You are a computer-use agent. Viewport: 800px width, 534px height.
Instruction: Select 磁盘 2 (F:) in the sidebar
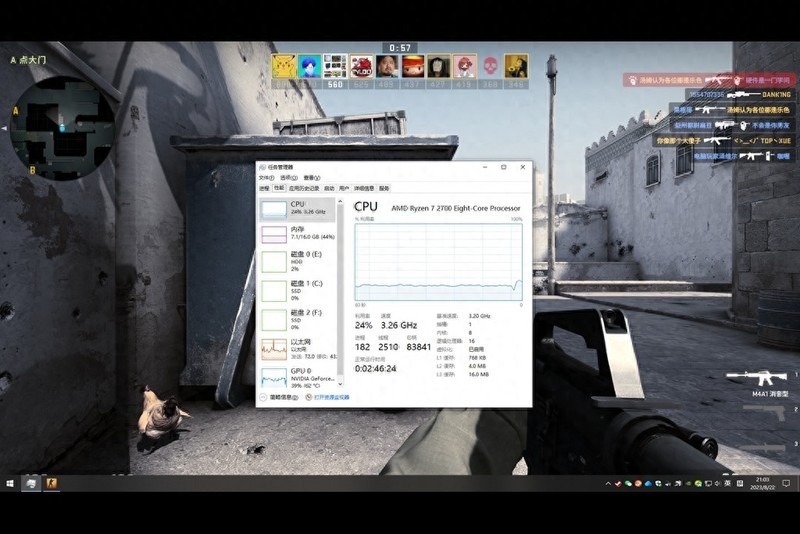297,320
